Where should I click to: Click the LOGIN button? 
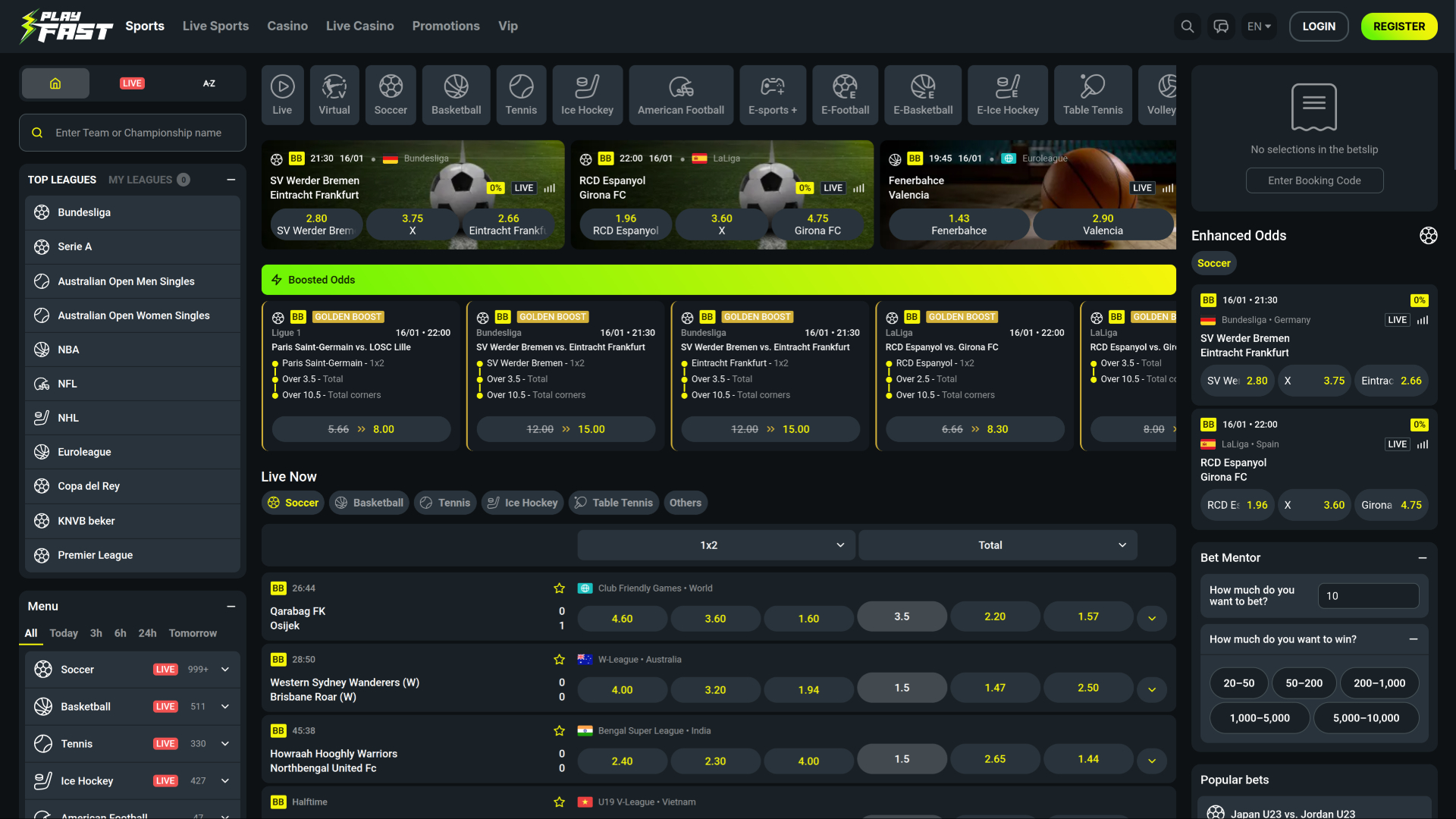[1319, 26]
